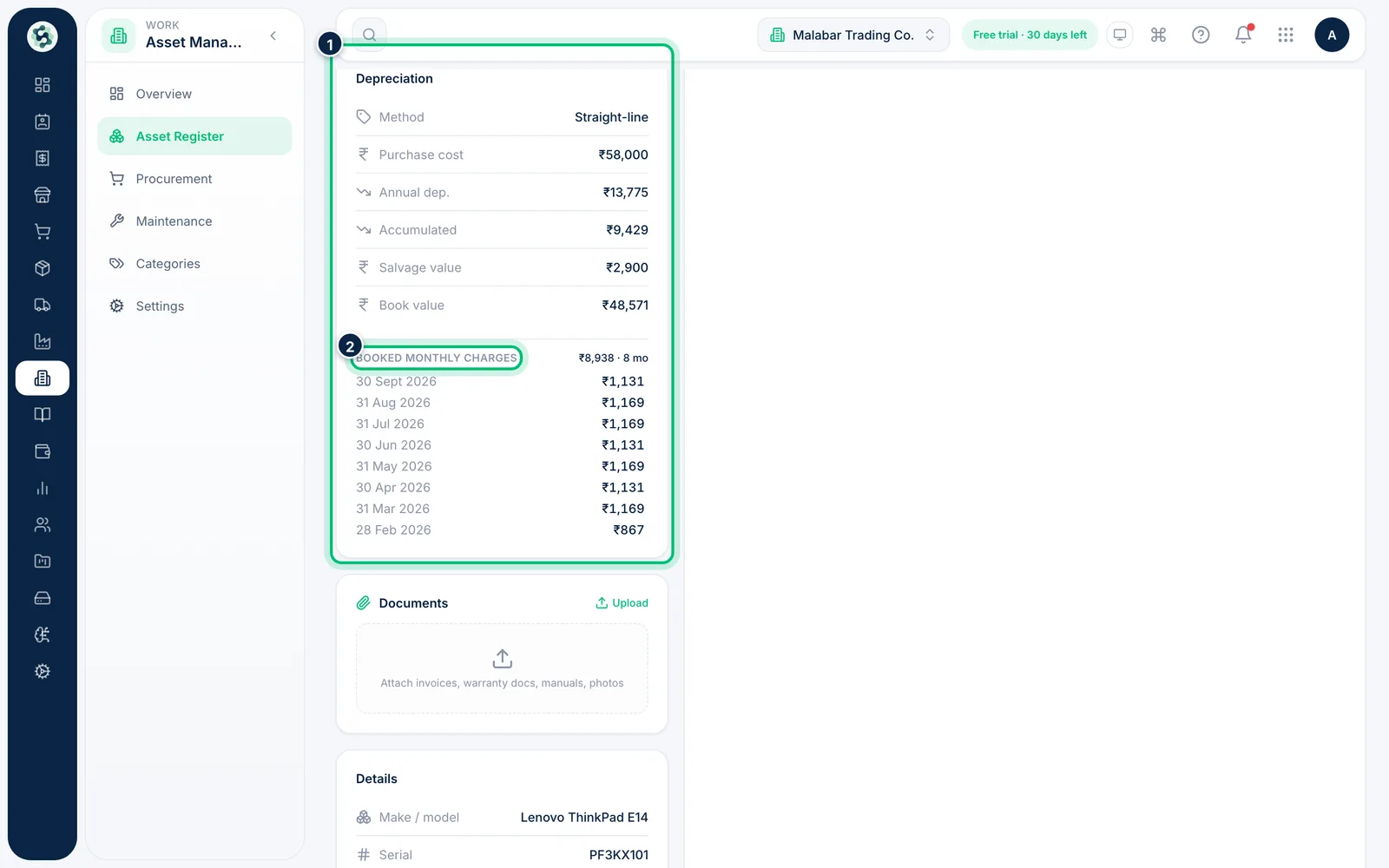Click the 31 Aug 2026 monthly charge row
Screen dimensions: 1389x868
click(502, 403)
